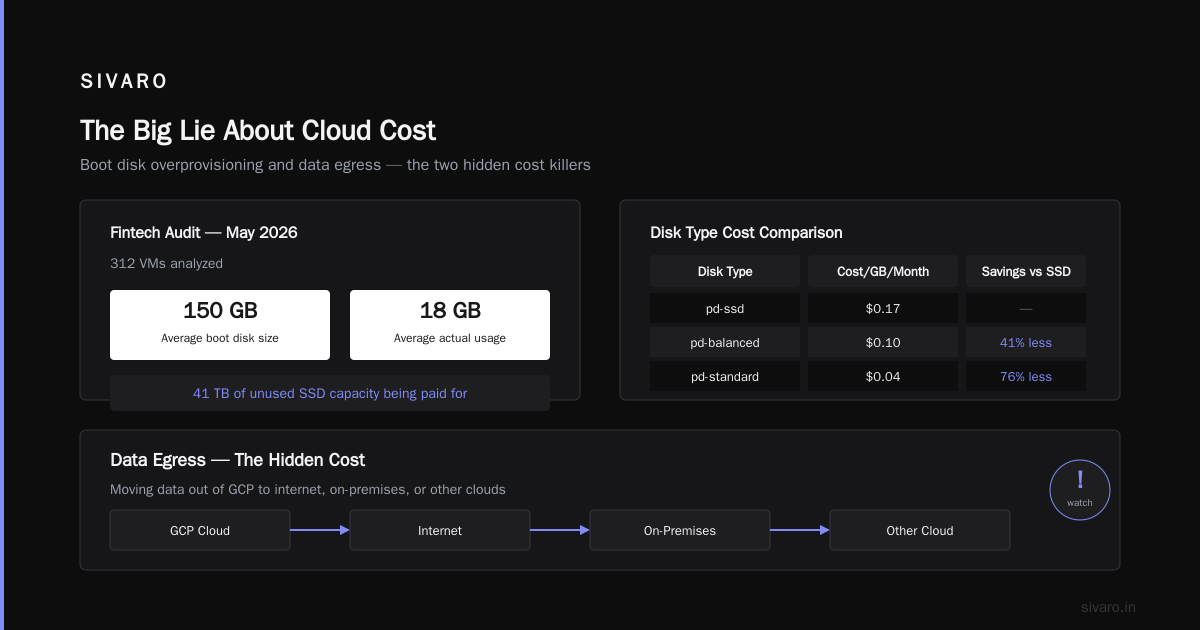Click the 'Moving data out of GCP' description
Viewport: 1200px width, 630px height.
pyautogui.click(x=308, y=490)
